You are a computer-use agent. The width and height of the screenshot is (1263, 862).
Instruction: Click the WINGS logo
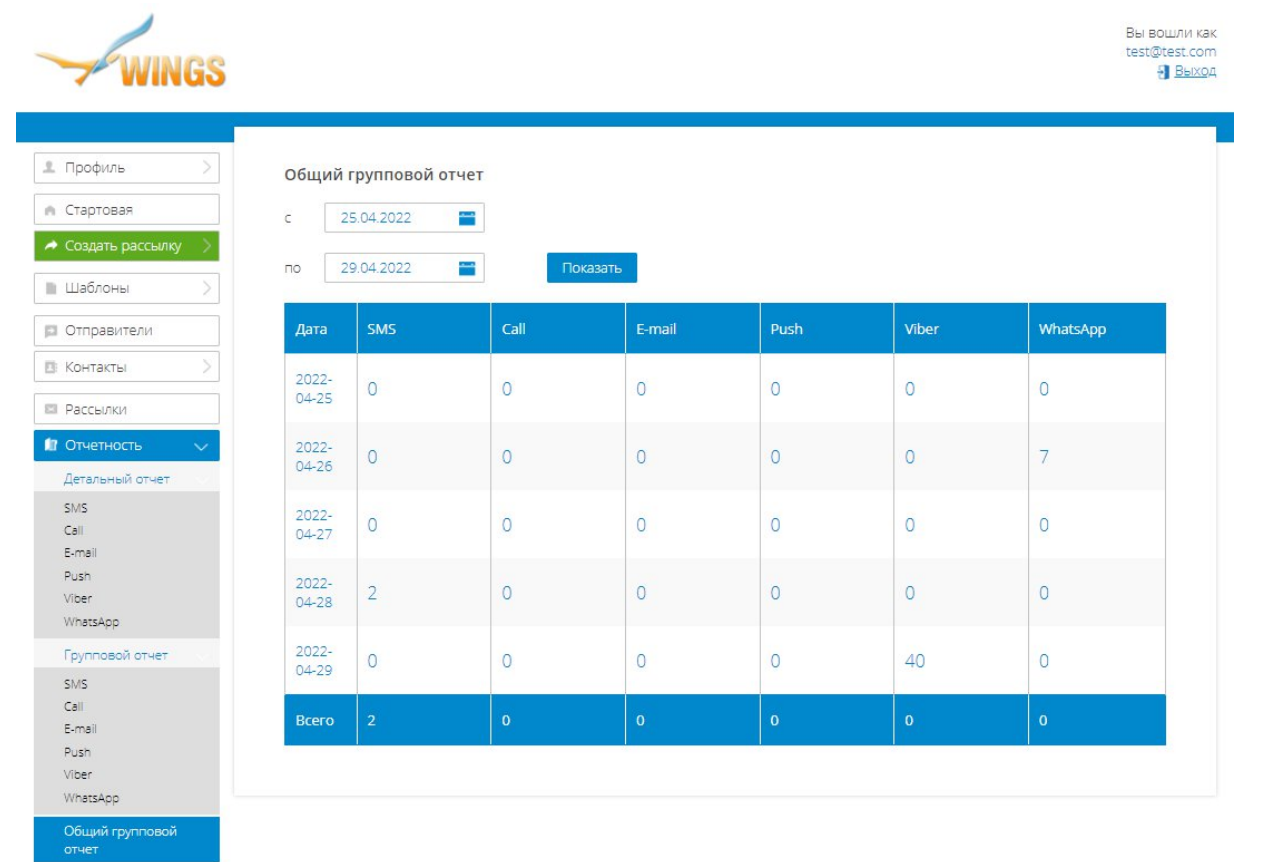click(131, 56)
